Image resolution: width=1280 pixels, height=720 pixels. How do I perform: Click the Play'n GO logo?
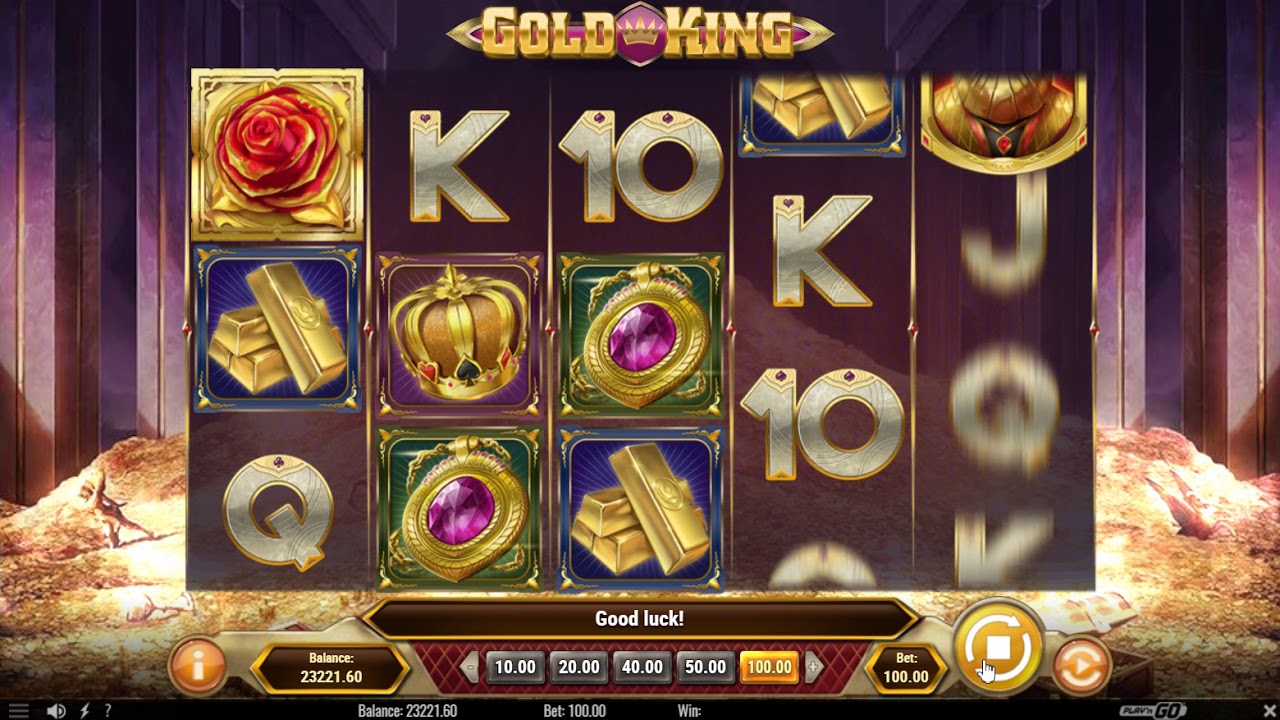(1151, 711)
